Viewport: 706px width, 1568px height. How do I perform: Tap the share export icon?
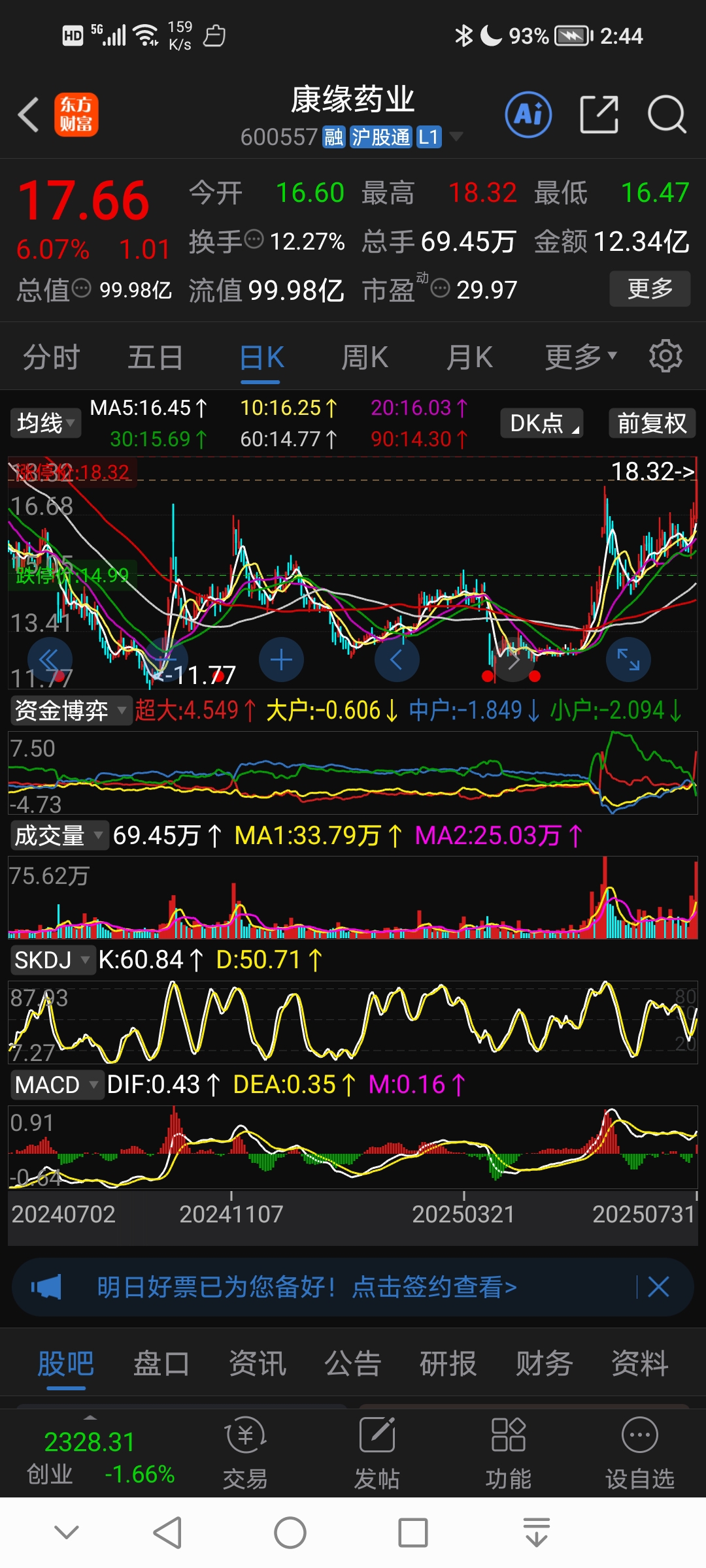click(x=599, y=114)
